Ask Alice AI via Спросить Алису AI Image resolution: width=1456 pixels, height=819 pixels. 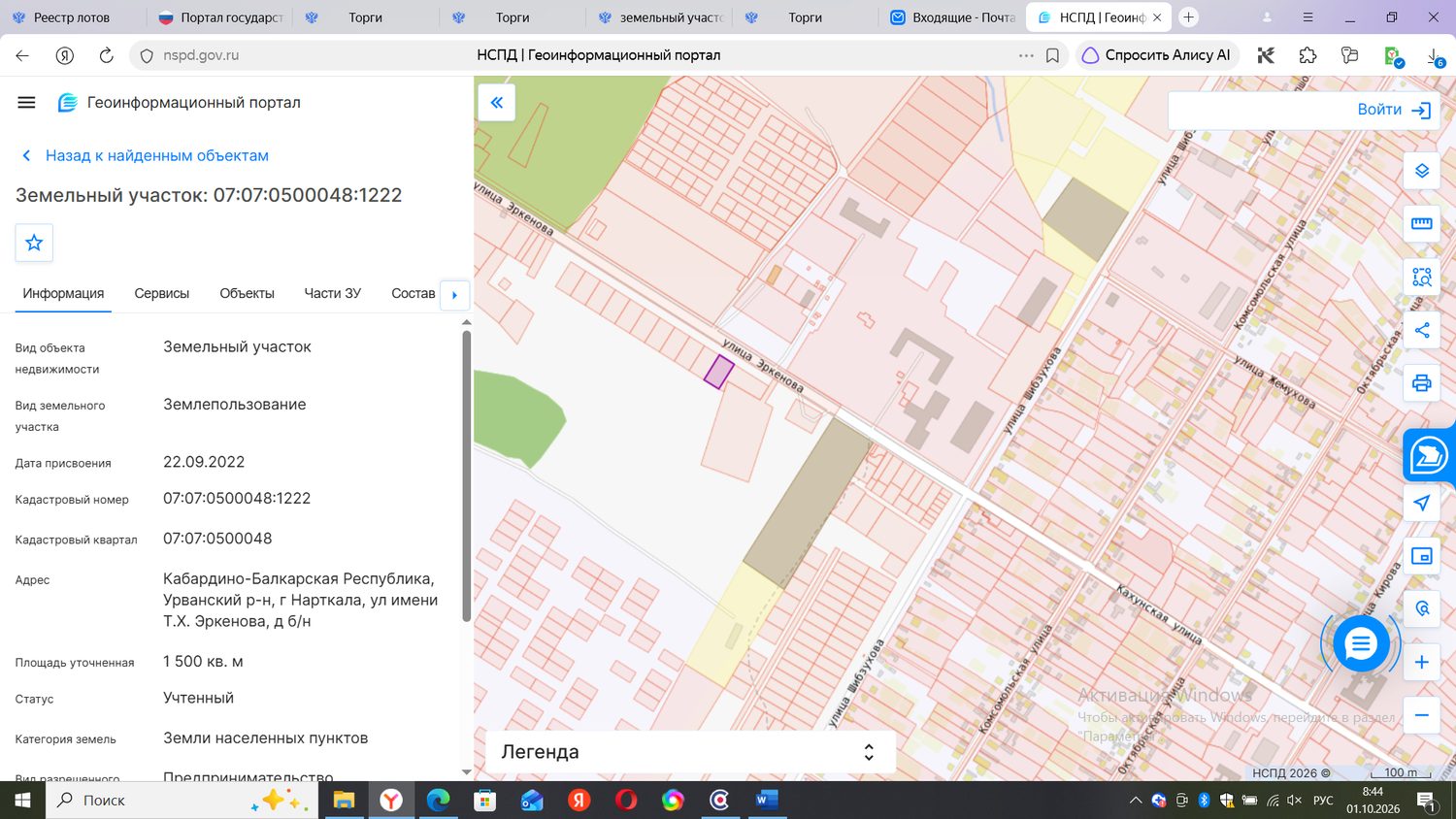tap(1157, 55)
